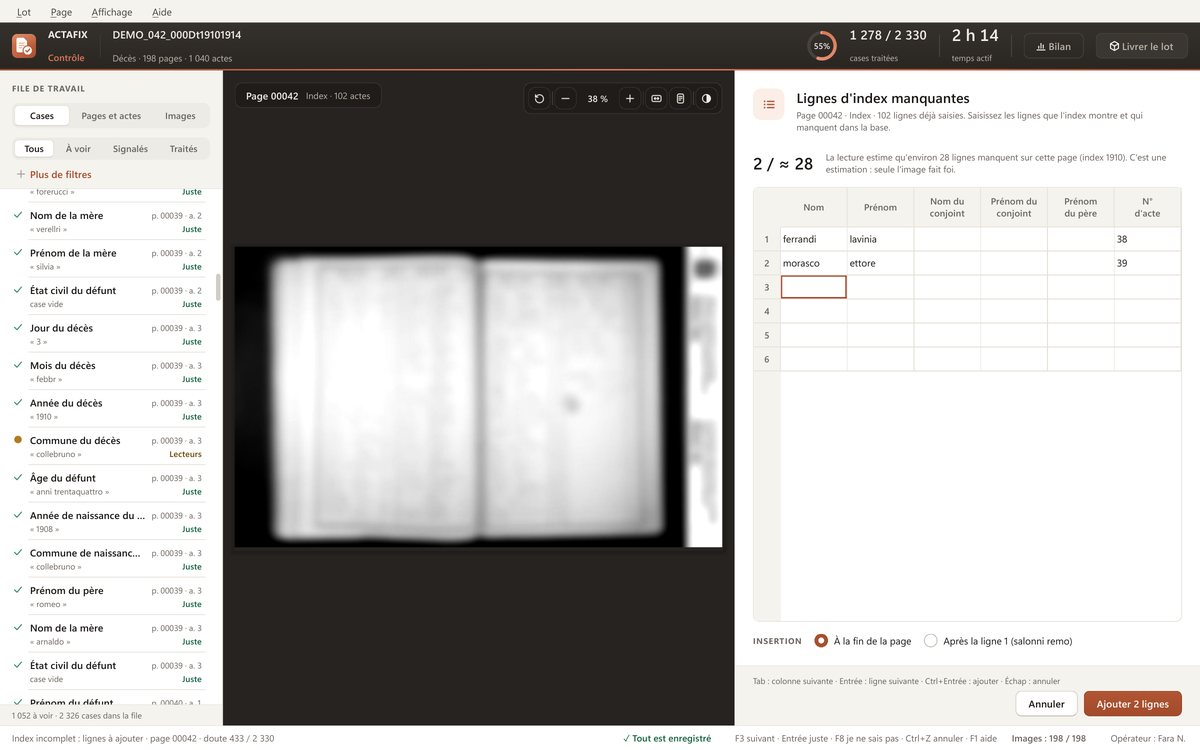The width and height of the screenshot is (1200, 750).
Task: Click the cell containing ferrandi
Action: click(x=814, y=239)
